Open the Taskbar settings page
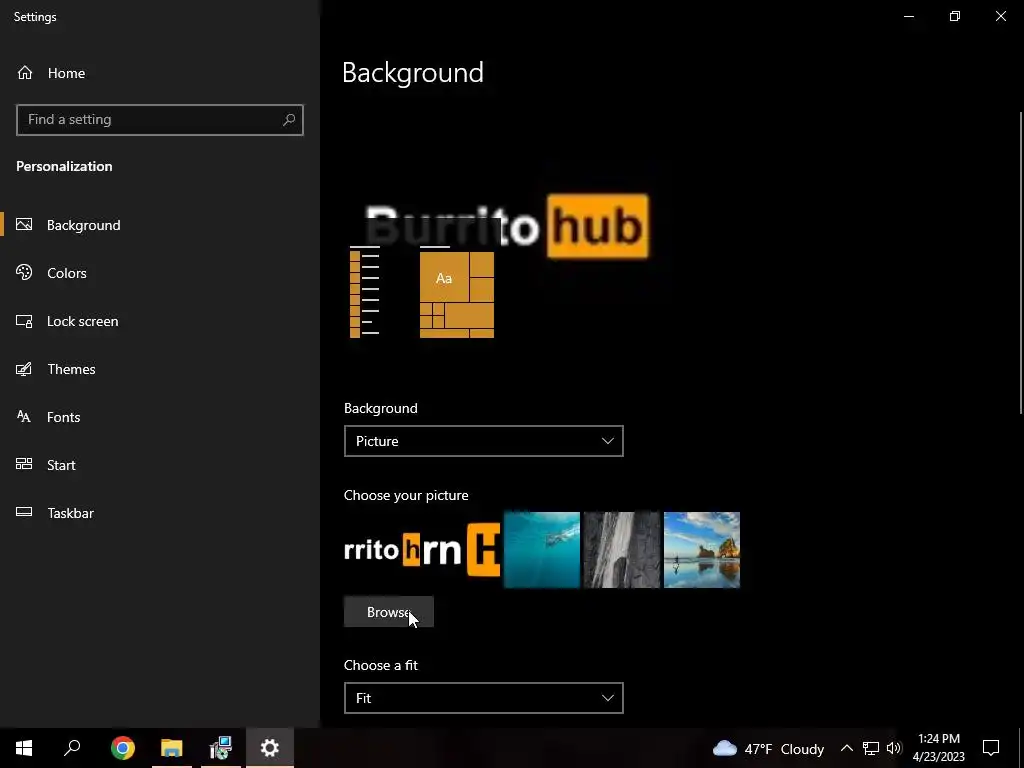Screen dimensions: 1024x768 (160, 513)
